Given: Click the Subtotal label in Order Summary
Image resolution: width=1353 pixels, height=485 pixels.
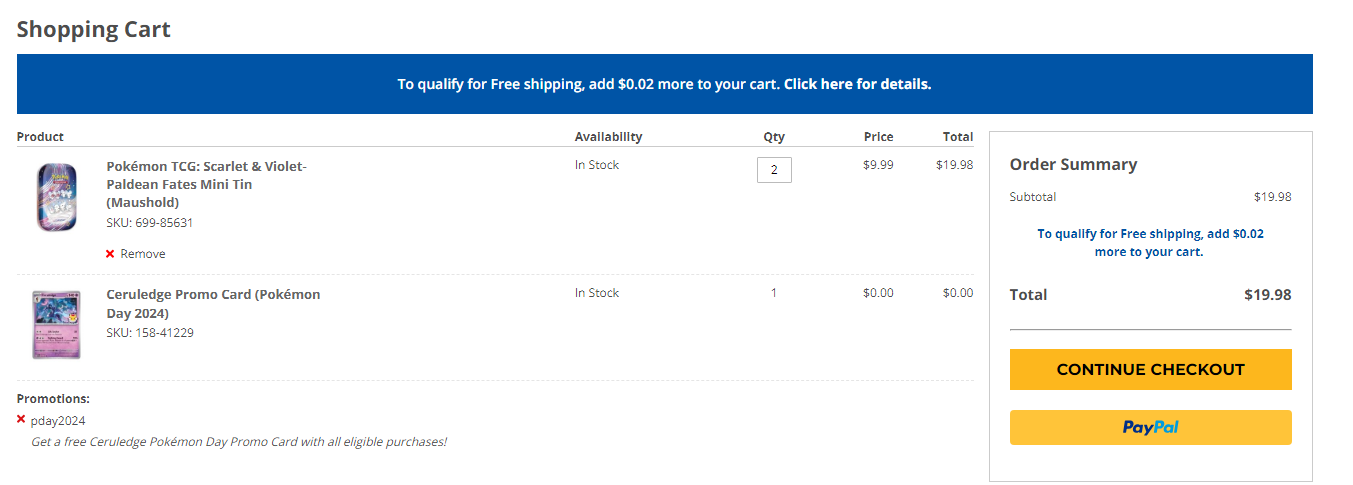Looking at the screenshot, I should tap(1033, 197).
